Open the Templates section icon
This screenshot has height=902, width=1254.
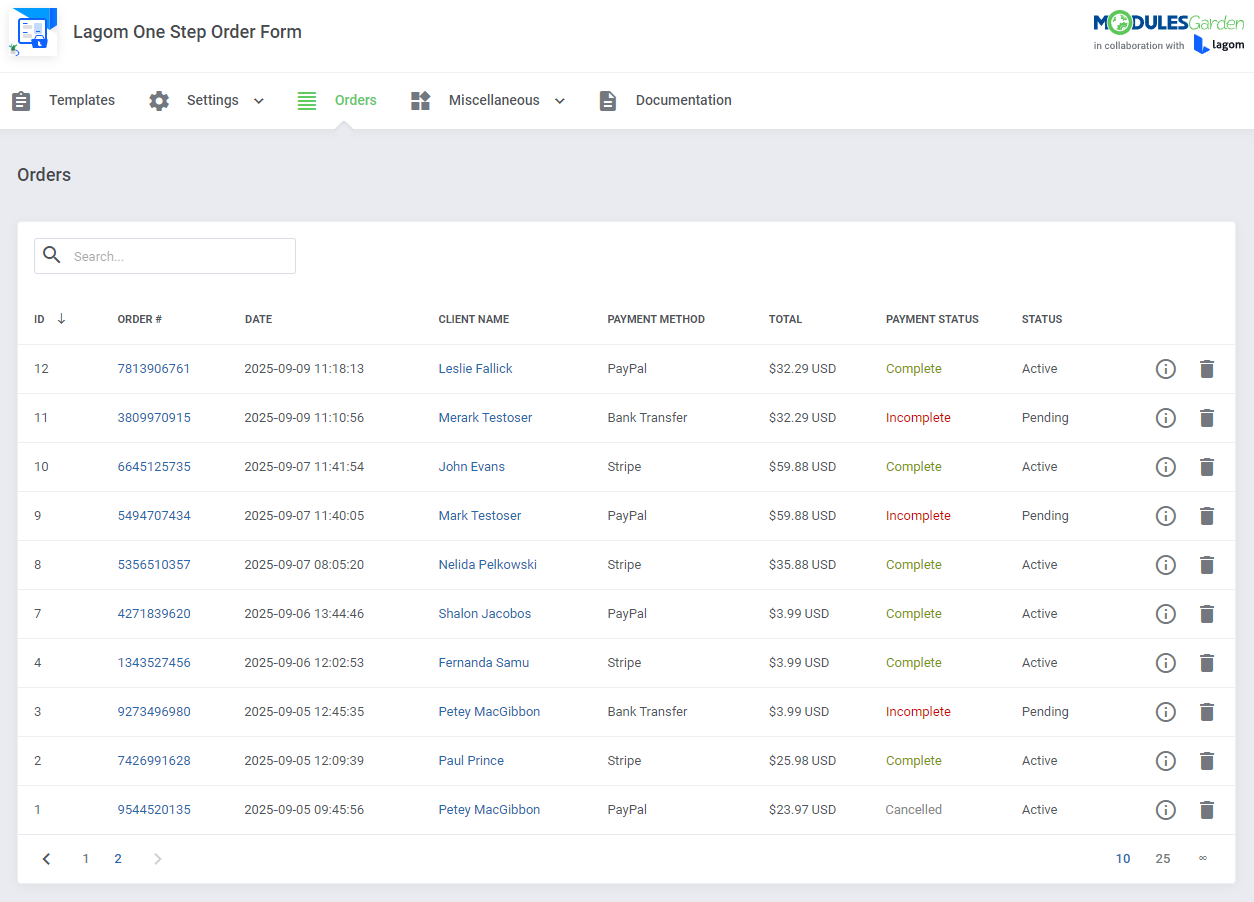21,100
